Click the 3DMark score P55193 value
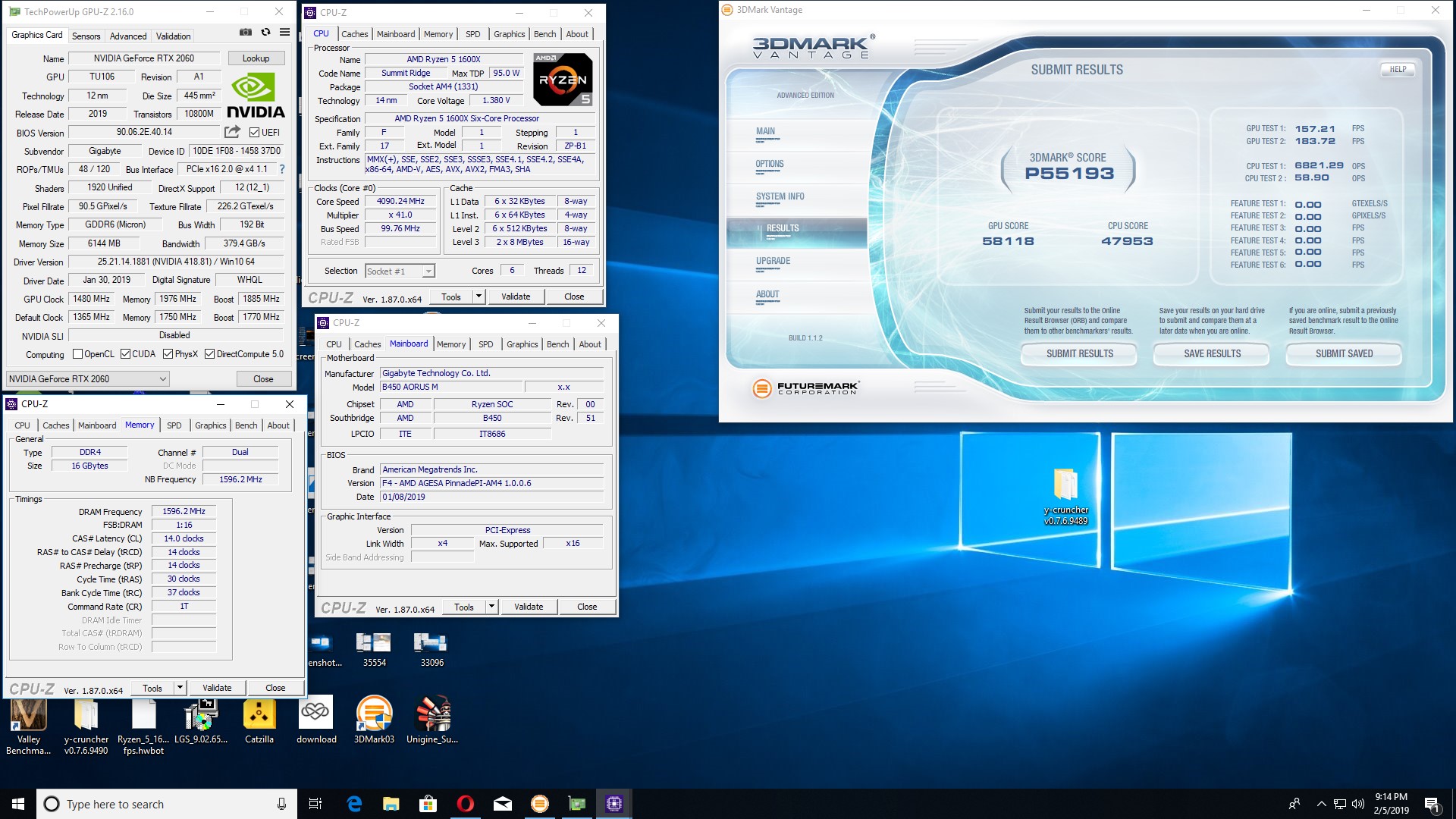 1069,173
